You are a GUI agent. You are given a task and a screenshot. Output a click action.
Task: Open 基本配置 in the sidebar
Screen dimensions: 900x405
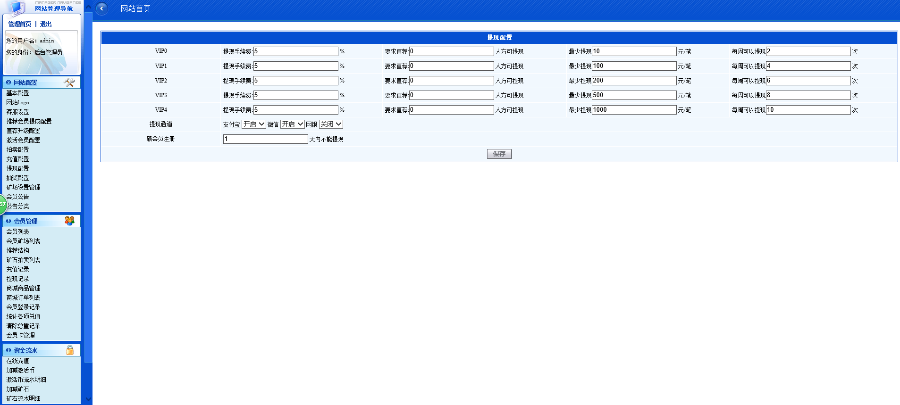pos(17,92)
